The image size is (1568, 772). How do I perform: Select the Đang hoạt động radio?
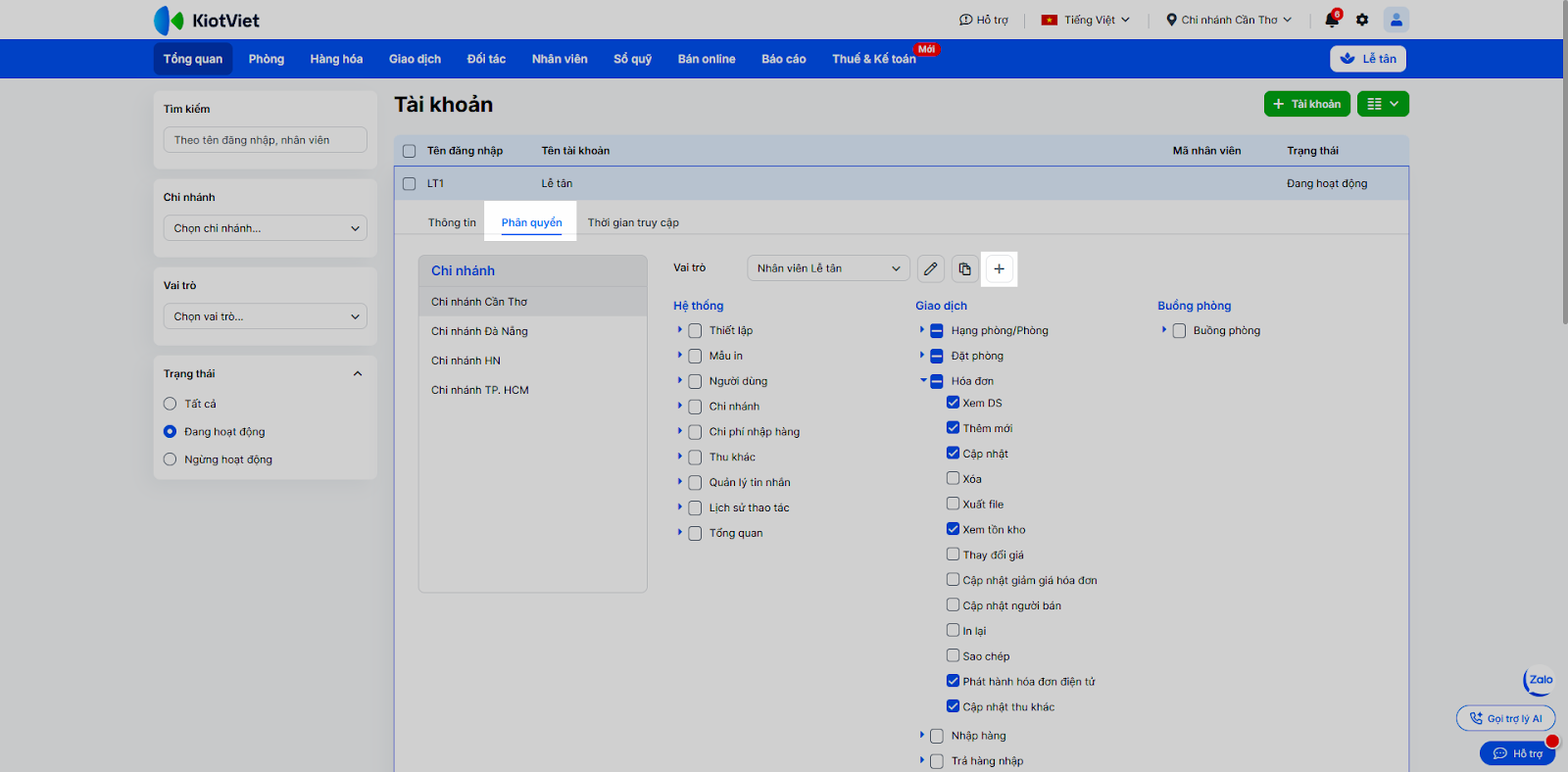[171, 431]
